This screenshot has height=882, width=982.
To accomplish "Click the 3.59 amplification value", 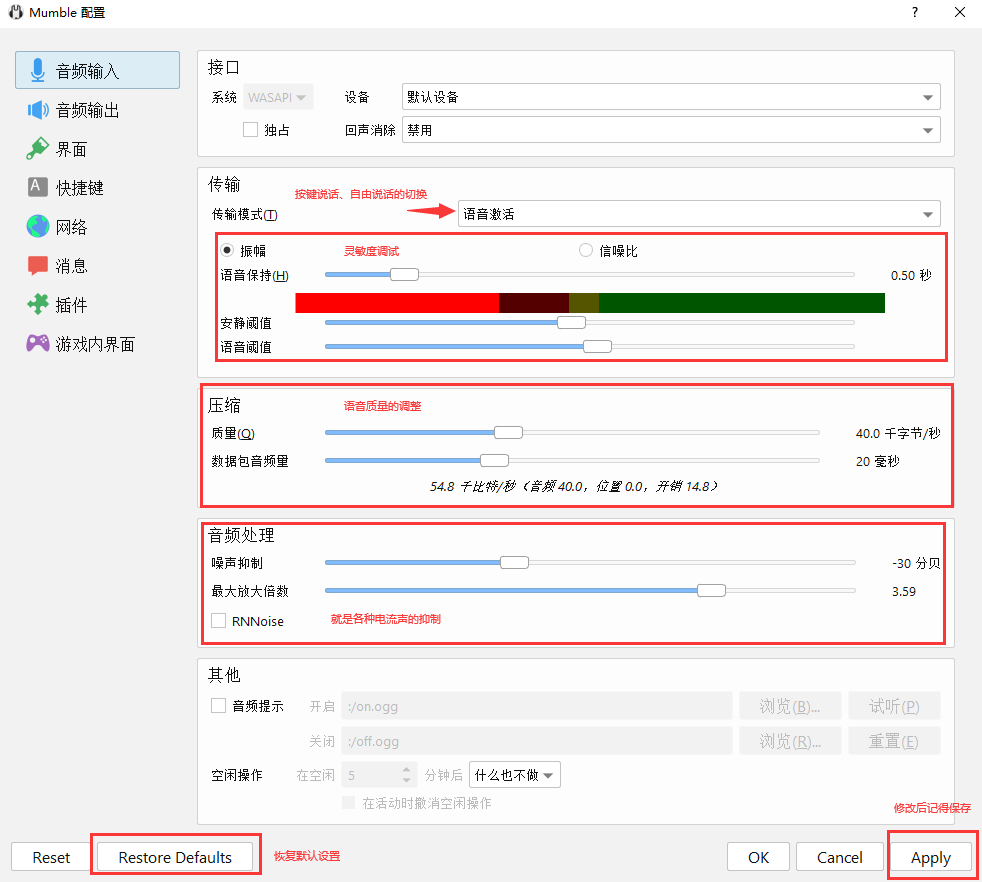I will pos(904,591).
